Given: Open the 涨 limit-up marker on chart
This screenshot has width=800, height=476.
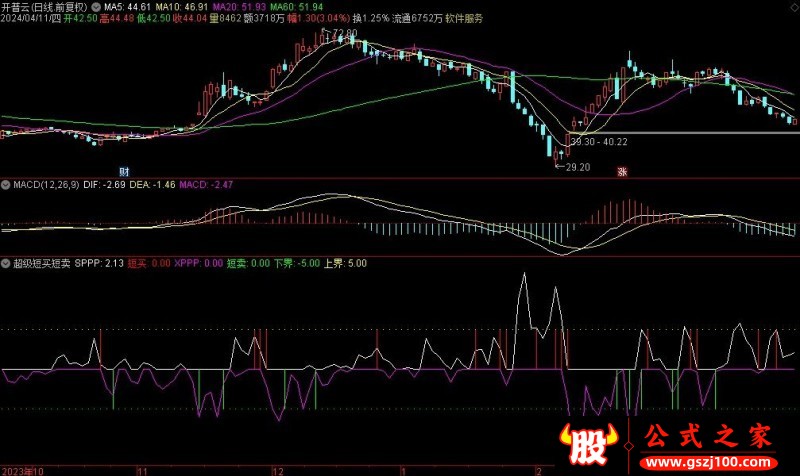Looking at the screenshot, I should click(x=622, y=171).
